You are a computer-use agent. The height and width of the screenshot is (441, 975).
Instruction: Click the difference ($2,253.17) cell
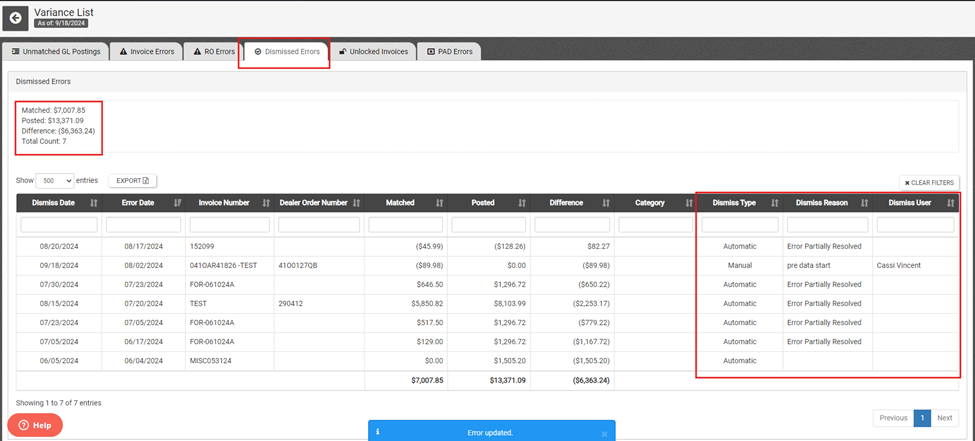click(x=573, y=304)
